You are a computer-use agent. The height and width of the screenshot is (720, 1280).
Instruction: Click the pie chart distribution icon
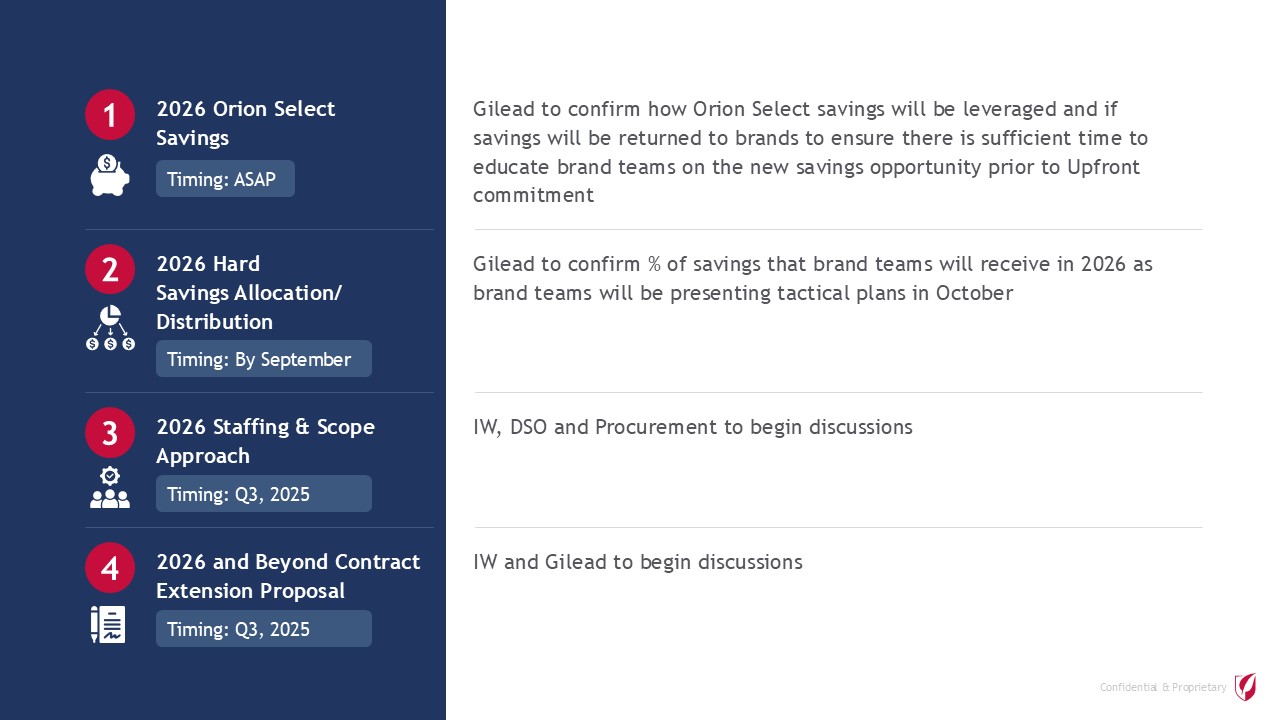point(110,328)
